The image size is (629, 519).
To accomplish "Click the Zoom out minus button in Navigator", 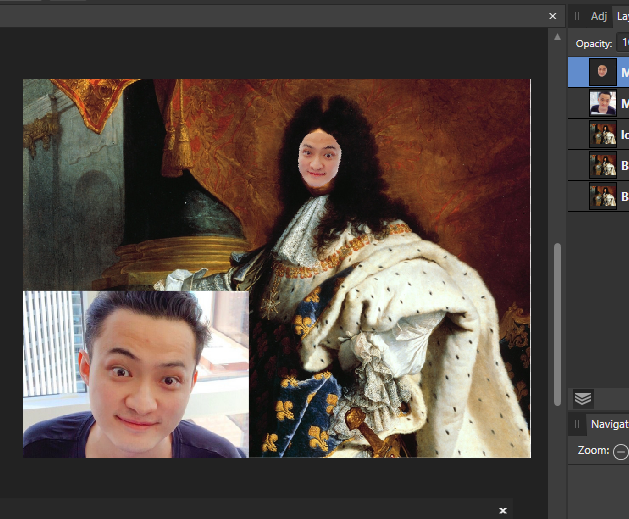I will click(621, 452).
